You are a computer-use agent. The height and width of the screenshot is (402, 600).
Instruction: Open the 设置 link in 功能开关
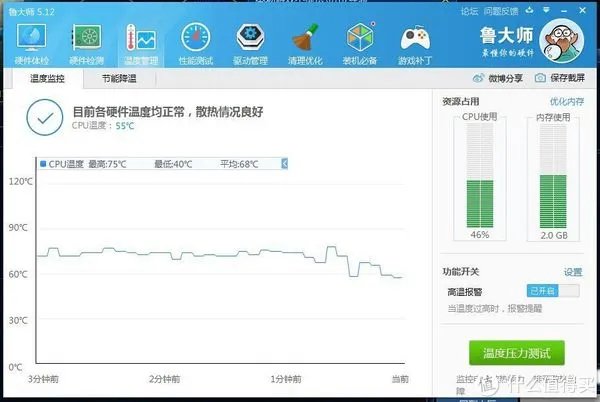click(x=573, y=272)
